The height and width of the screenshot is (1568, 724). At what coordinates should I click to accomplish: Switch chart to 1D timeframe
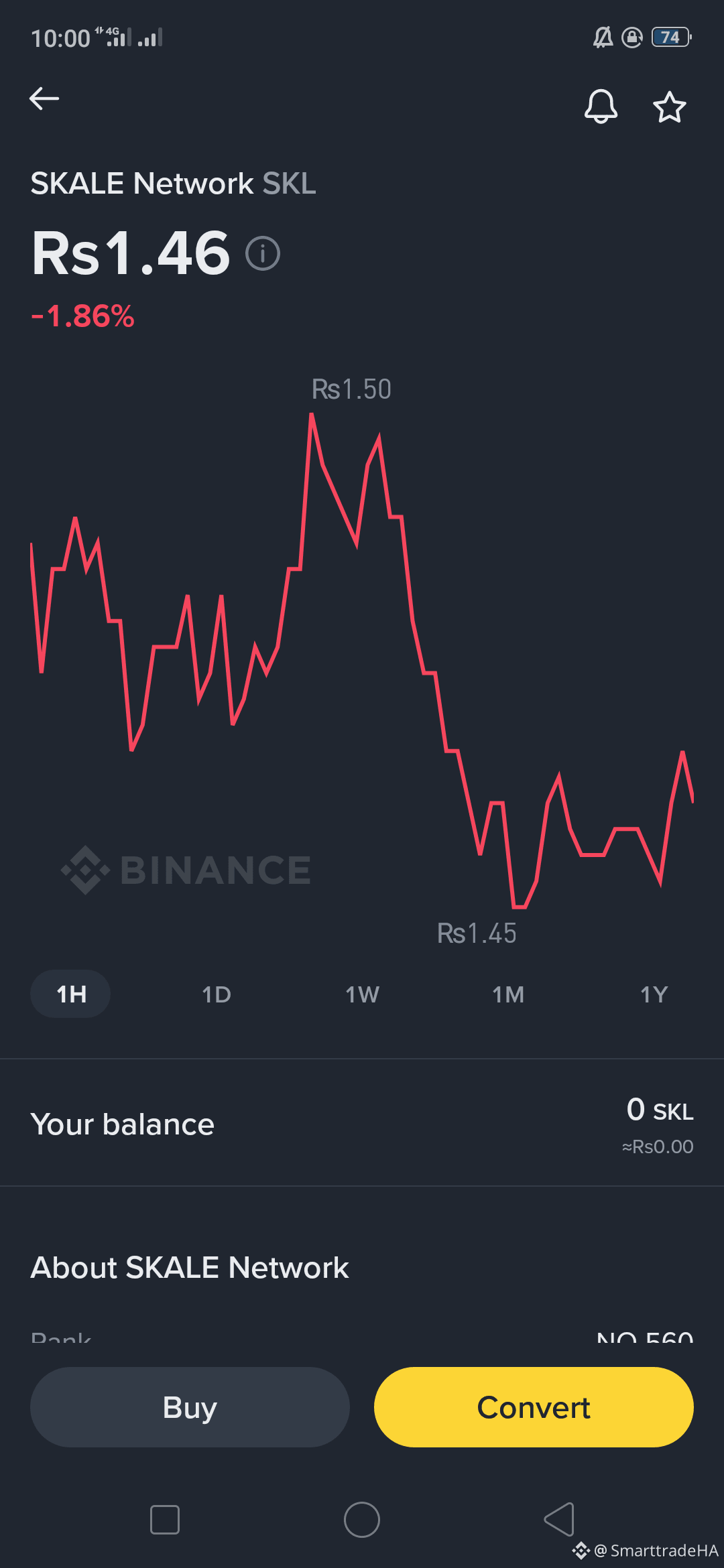click(217, 994)
